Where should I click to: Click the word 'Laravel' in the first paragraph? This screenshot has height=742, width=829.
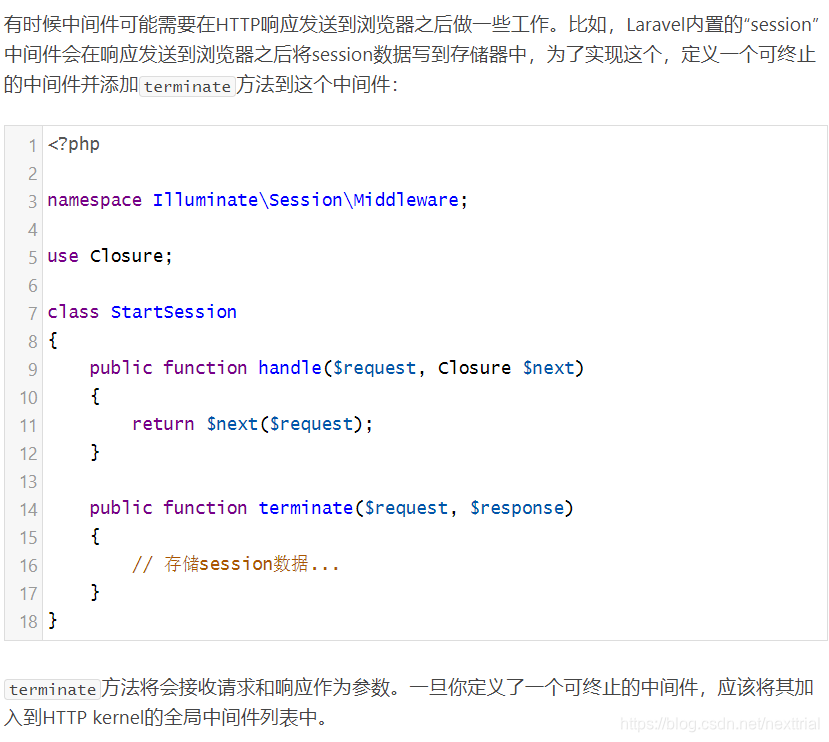pos(655,25)
